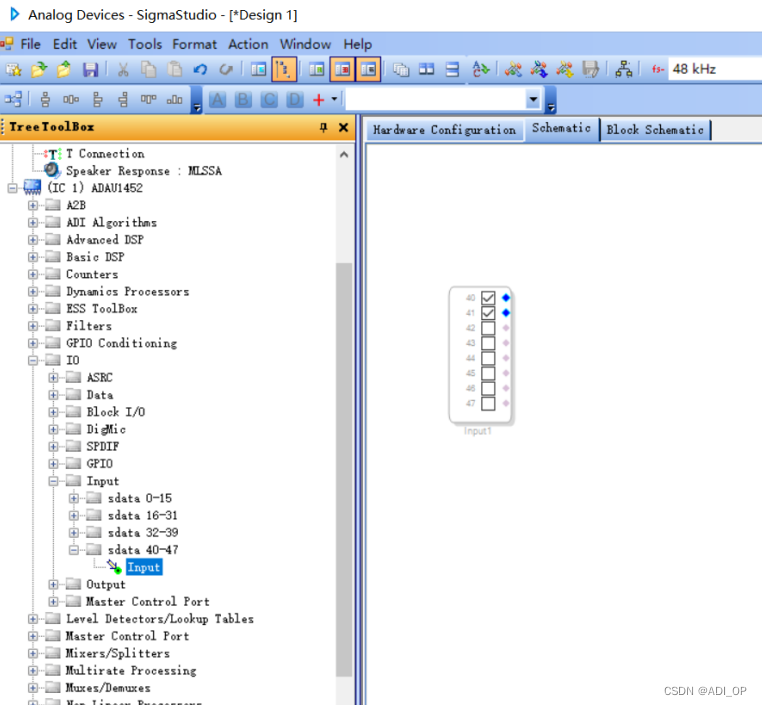762x706 pixels.
Task: Save the design with floppy icon
Action: tap(90, 69)
